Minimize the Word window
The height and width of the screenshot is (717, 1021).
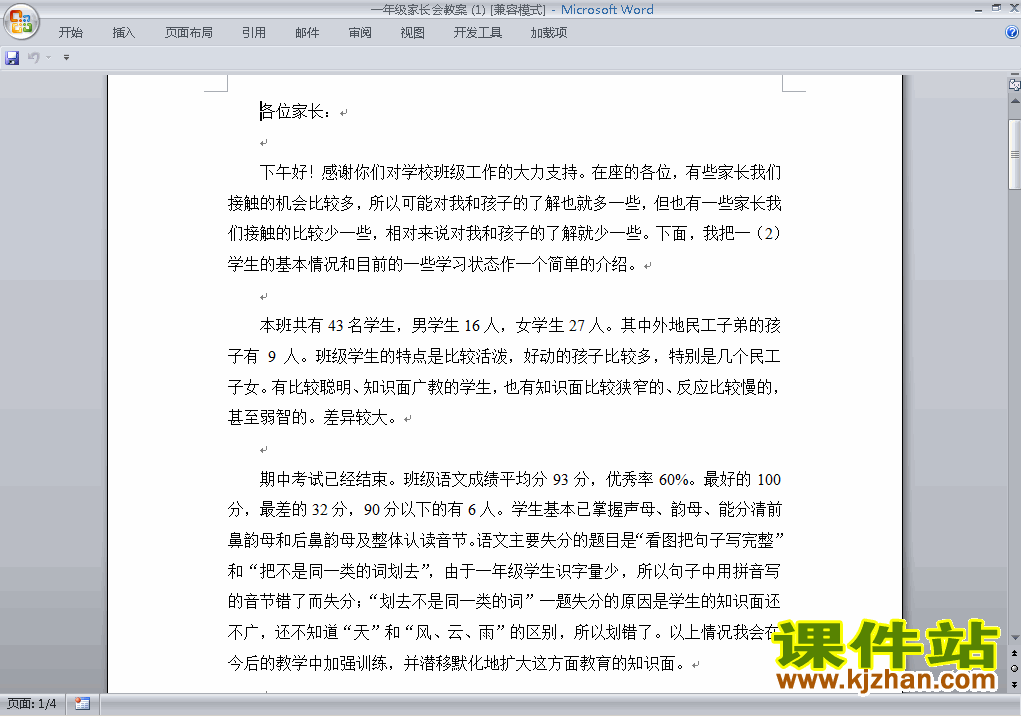point(978,9)
